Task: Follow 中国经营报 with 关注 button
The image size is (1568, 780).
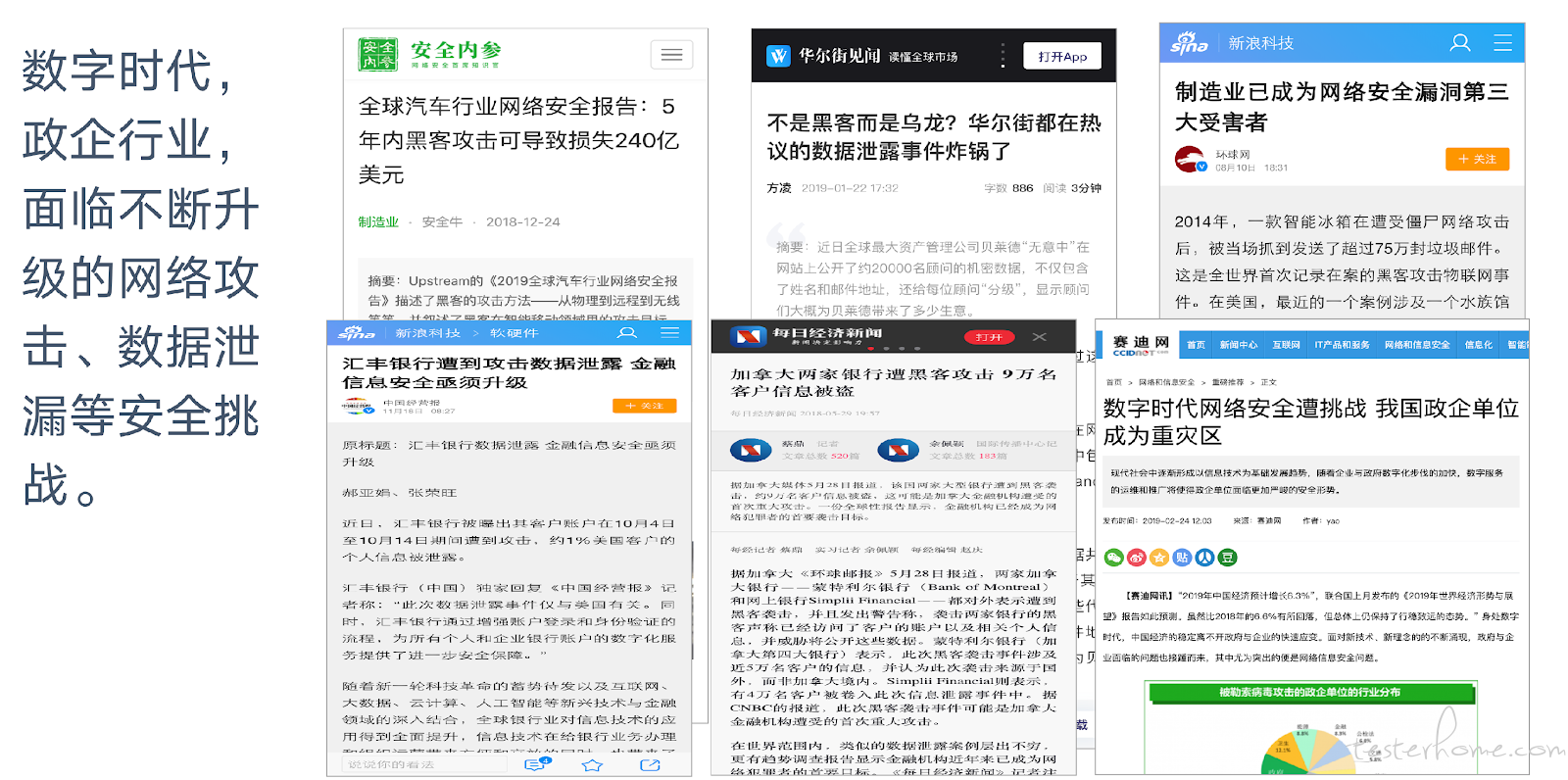Action: click(x=644, y=406)
